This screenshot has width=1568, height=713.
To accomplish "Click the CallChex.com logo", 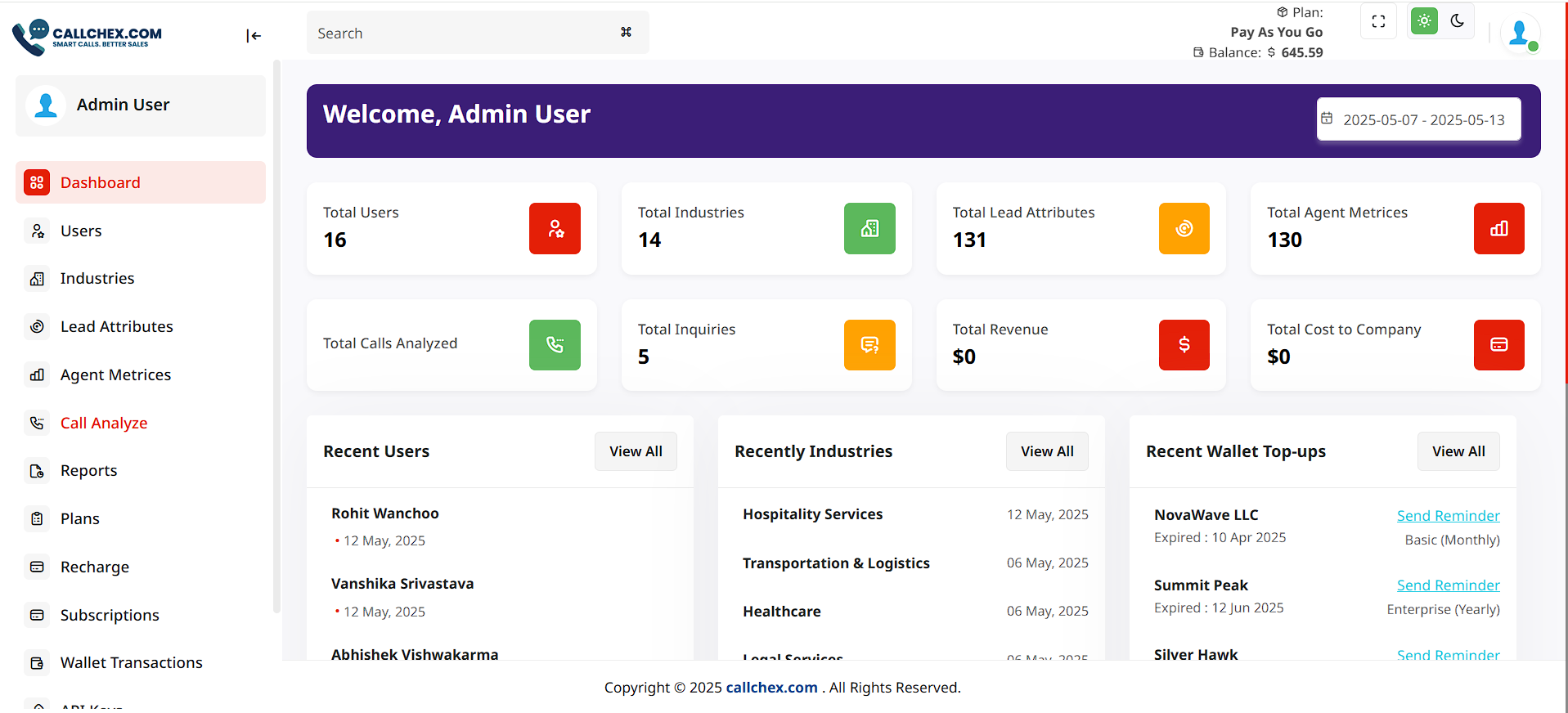I will tap(87, 37).
